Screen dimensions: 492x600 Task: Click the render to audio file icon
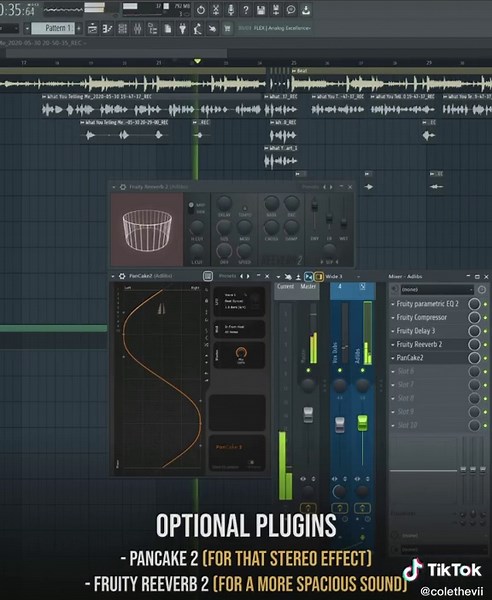click(x=276, y=10)
